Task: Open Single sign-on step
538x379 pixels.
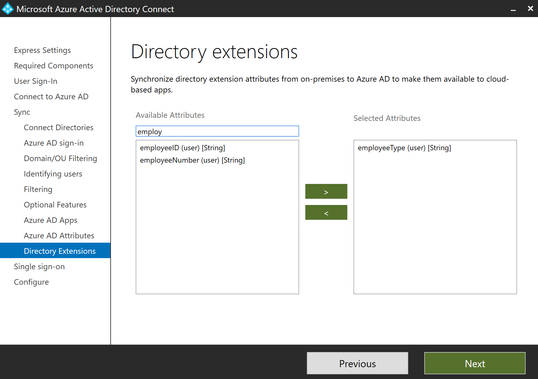Action: tap(39, 267)
